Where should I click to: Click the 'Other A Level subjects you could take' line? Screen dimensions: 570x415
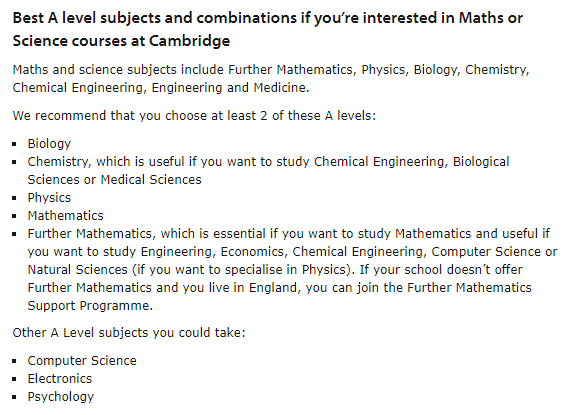click(x=129, y=333)
